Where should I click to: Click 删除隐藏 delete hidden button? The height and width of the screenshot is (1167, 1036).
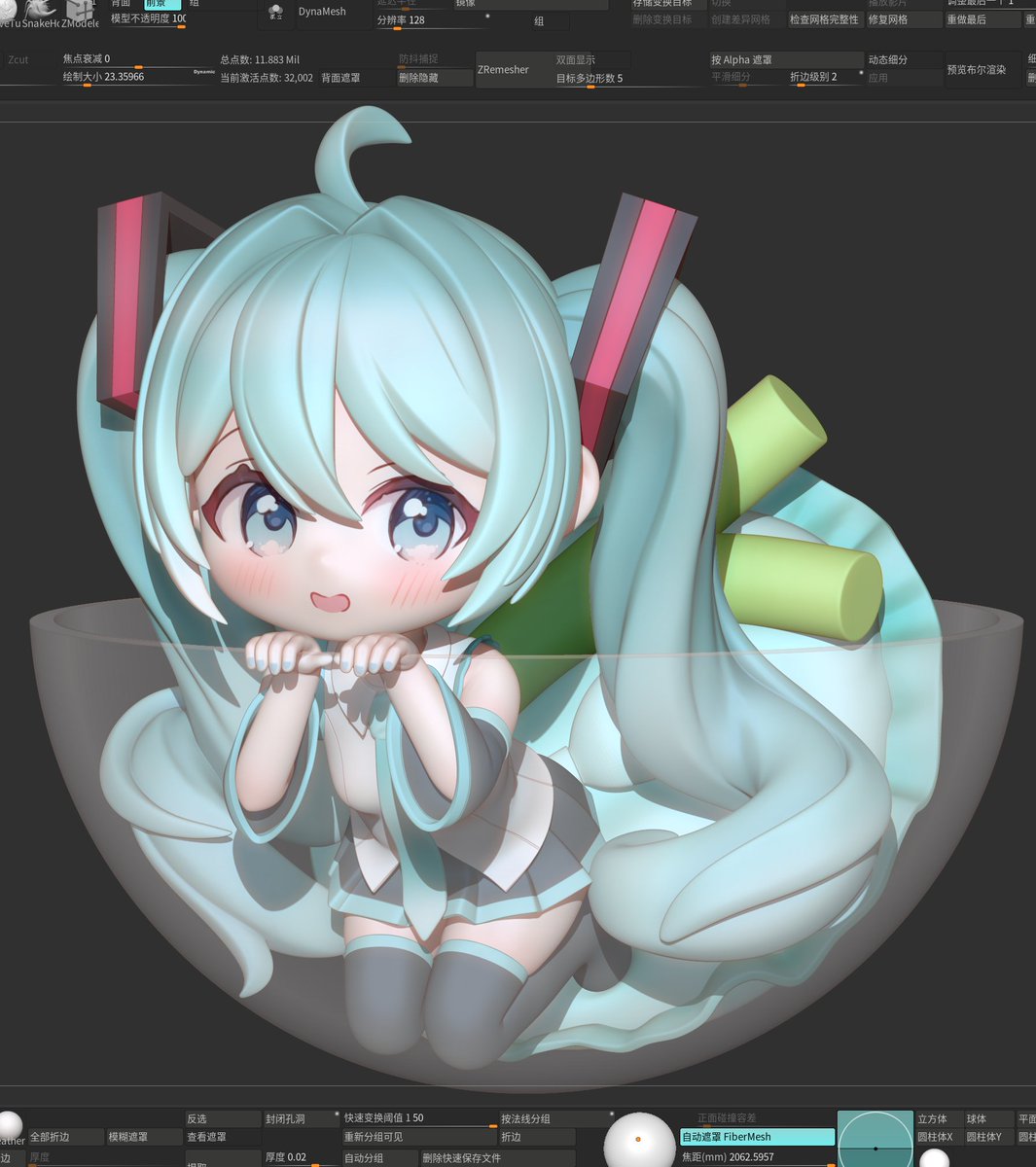tap(435, 77)
